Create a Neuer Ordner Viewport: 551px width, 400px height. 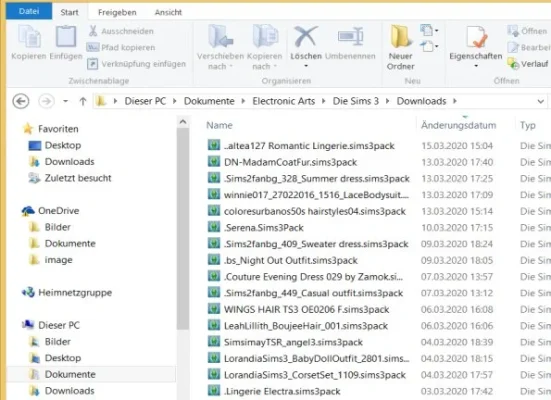point(401,47)
